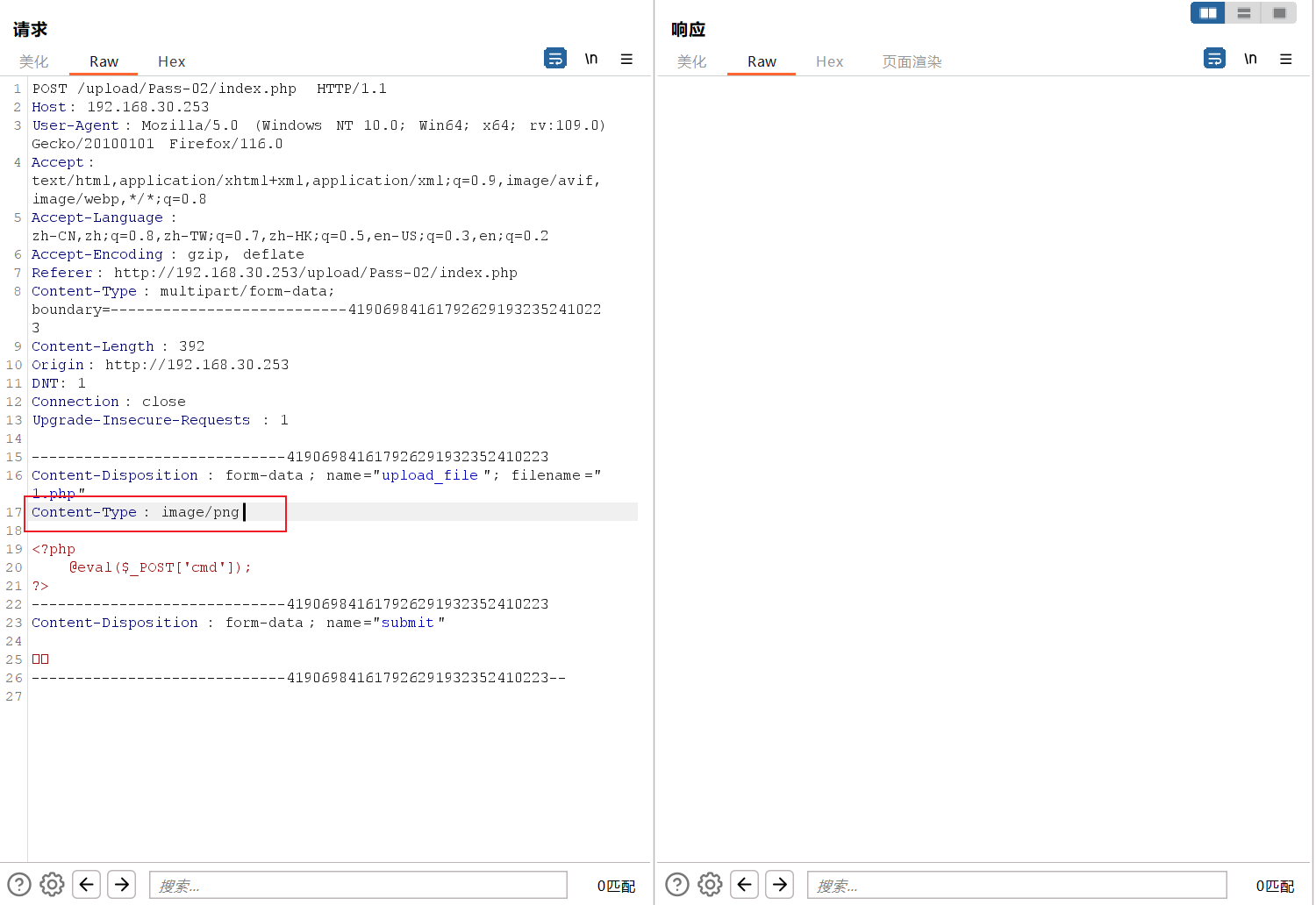
Task: Click the Referer header line
Action: click(x=275, y=273)
